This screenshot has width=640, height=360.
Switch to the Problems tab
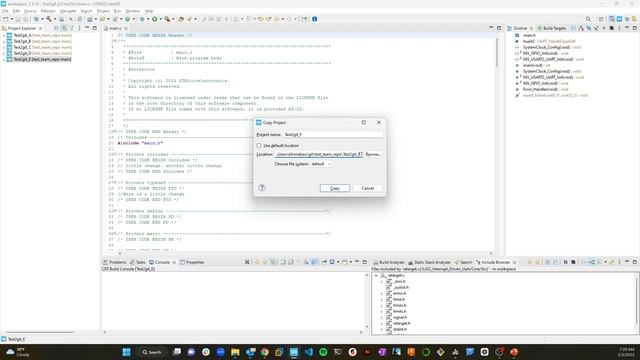(x=115, y=262)
